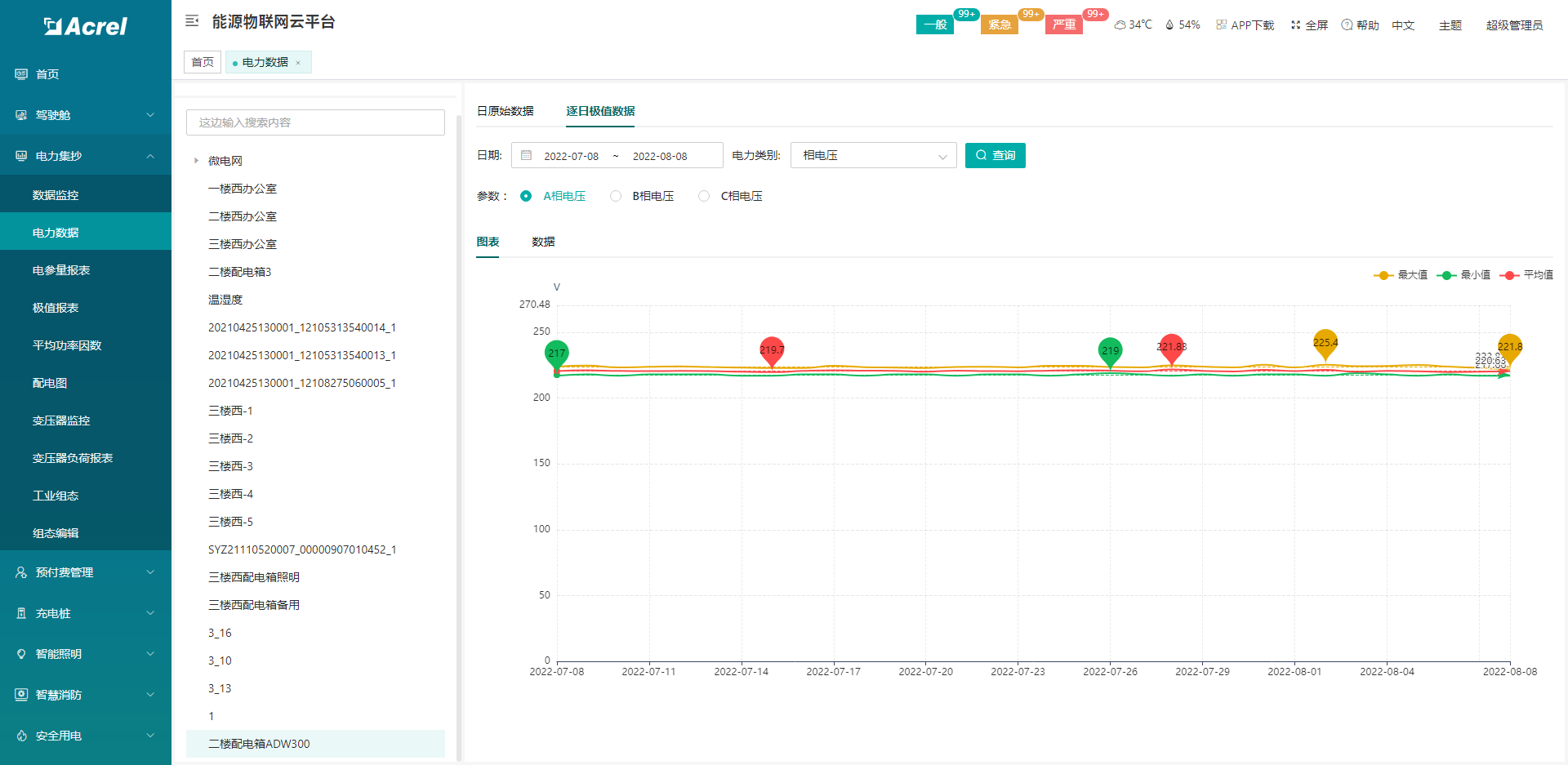The width and height of the screenshot is (1568, 765).
Task: Collapse the 电力集抄 sidebar menu
Action: coord(150,156)
